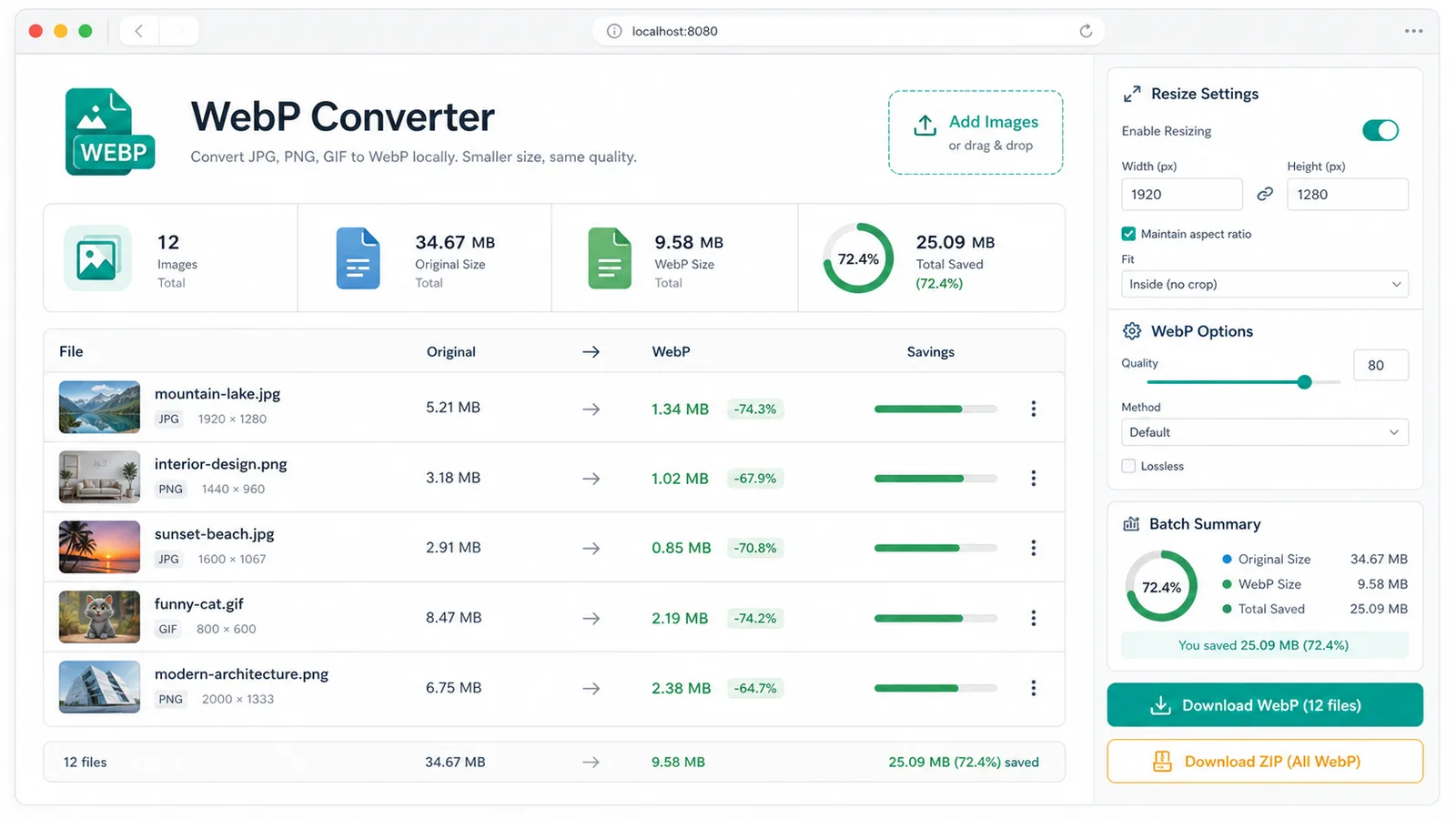This screenshot has width=1456, height=819.
Task: Click the modern-architecture.png thumbnail
Action: click(x=99, y=687)
